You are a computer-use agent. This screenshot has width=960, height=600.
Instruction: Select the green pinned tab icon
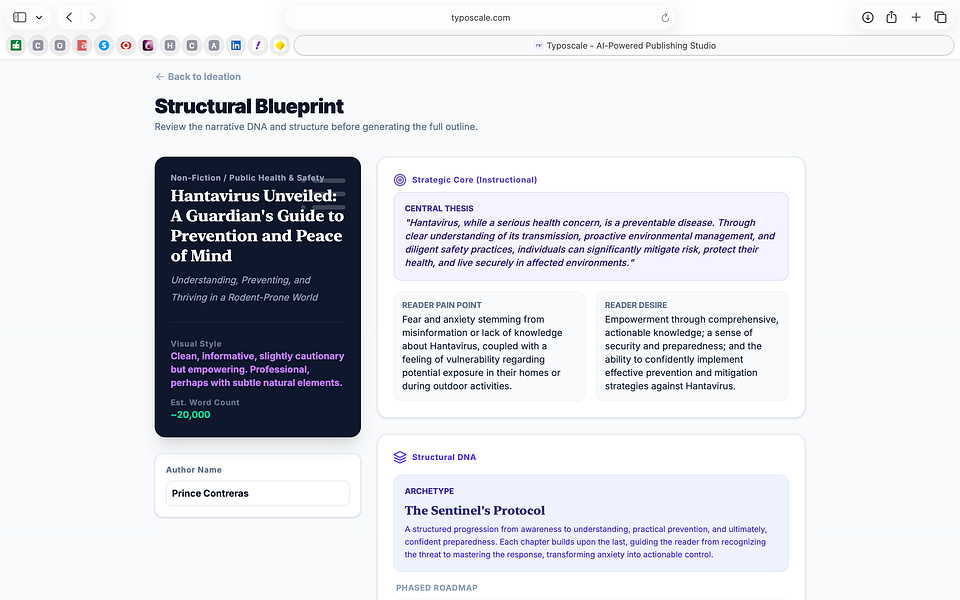(16, 45)
